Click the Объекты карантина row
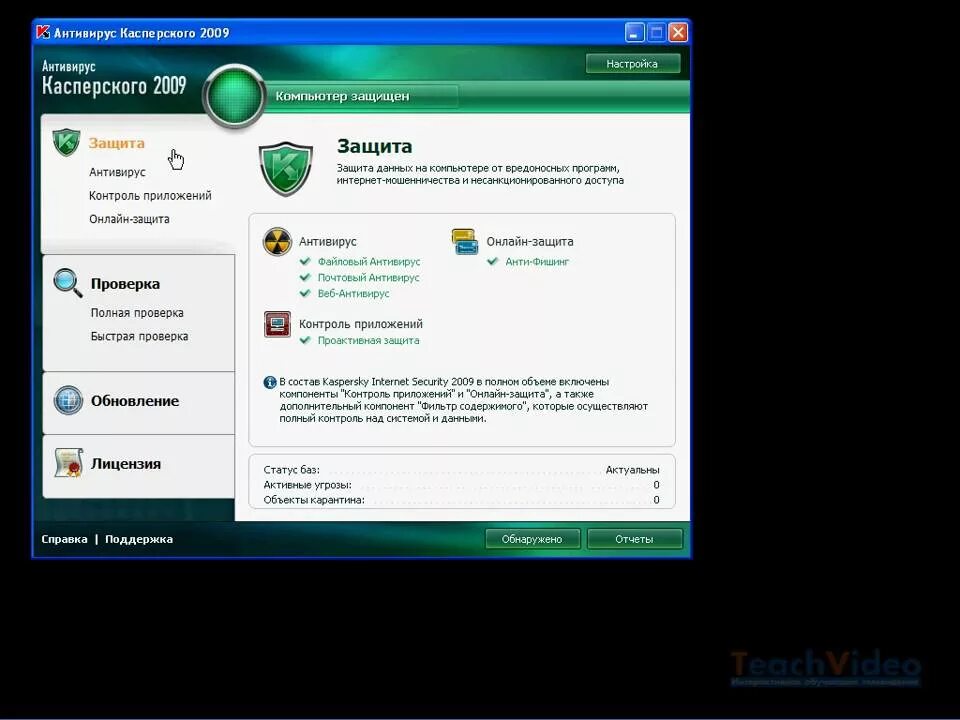This screenshot has width=960, height=720. click(x=461, y=500)
